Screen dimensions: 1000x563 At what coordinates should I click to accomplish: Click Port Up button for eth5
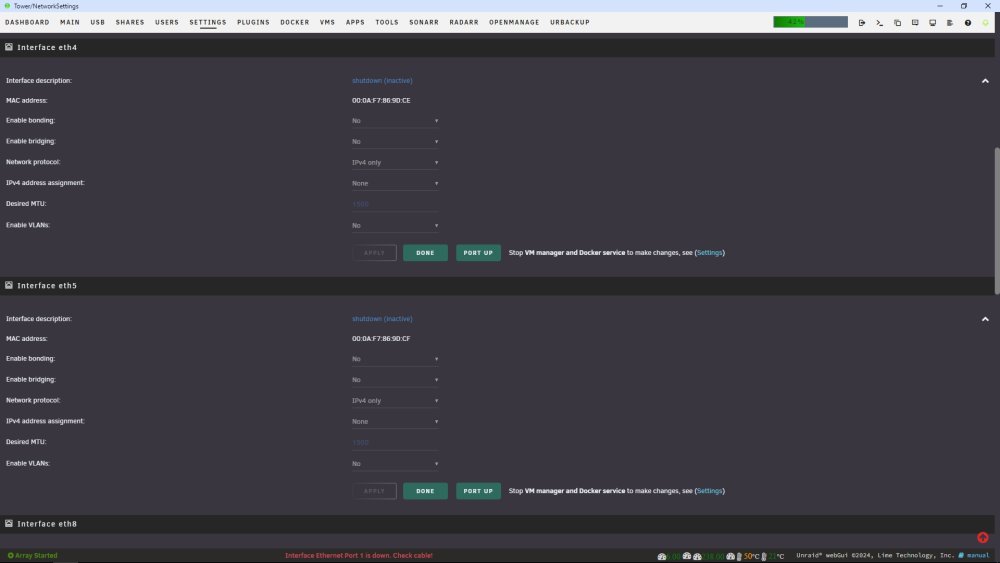[x=478, y=491]
